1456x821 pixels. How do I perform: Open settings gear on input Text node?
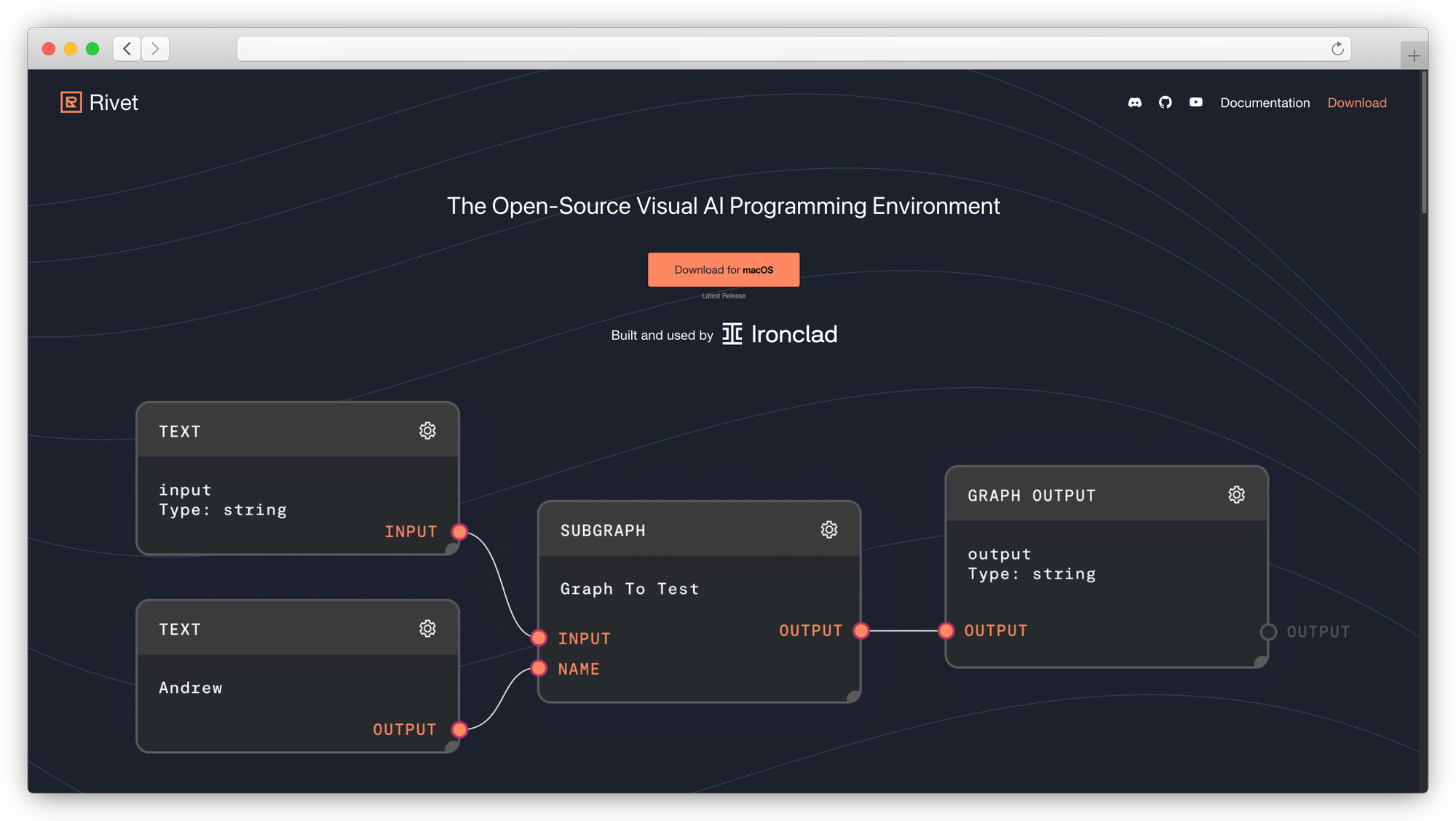tap(427, 431)
